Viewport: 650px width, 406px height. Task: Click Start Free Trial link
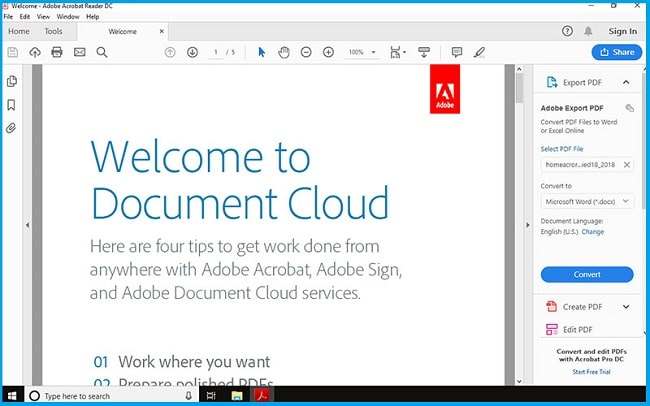coord(591,372)
